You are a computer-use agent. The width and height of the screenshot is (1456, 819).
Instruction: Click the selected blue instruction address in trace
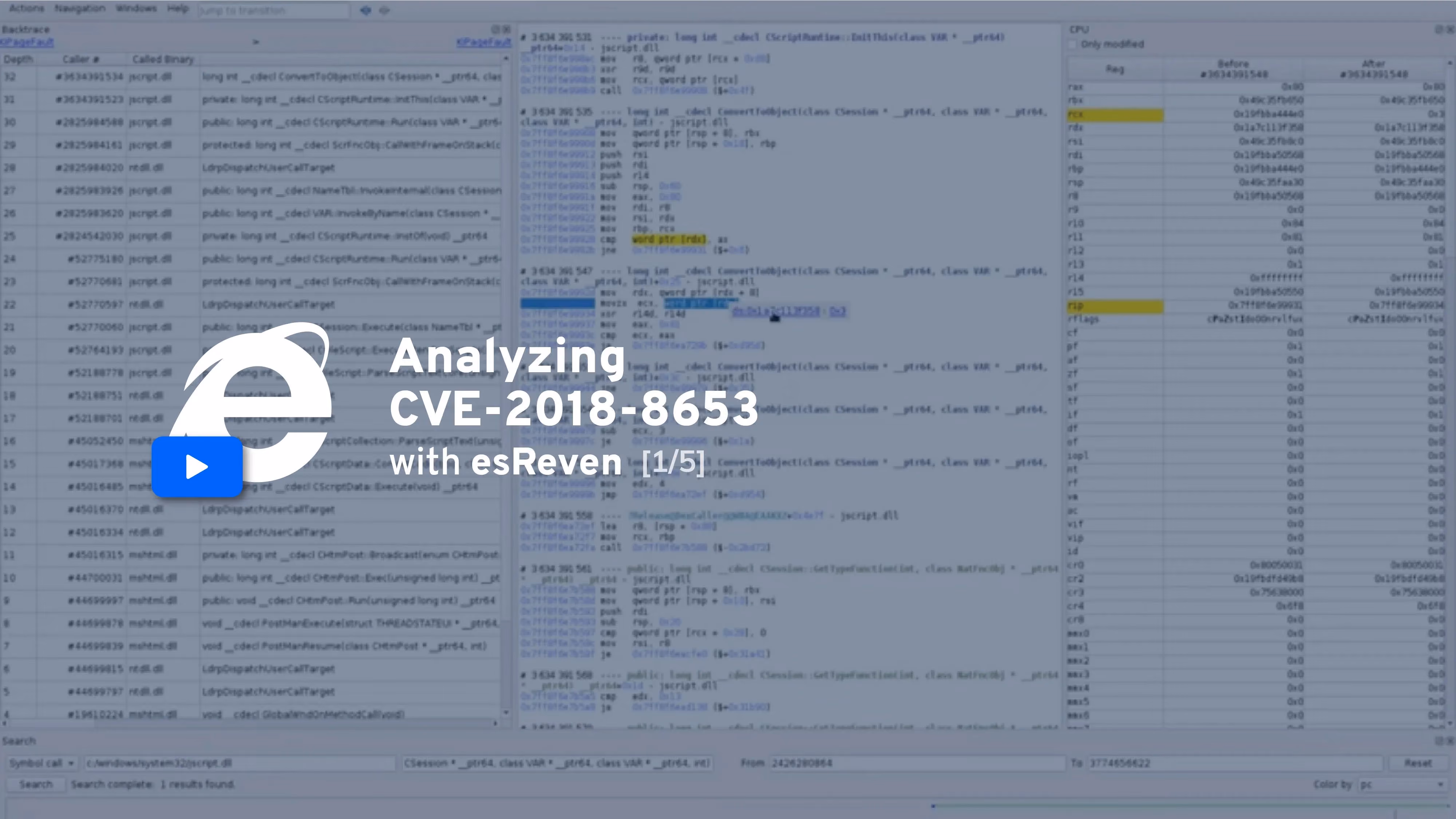557,303
